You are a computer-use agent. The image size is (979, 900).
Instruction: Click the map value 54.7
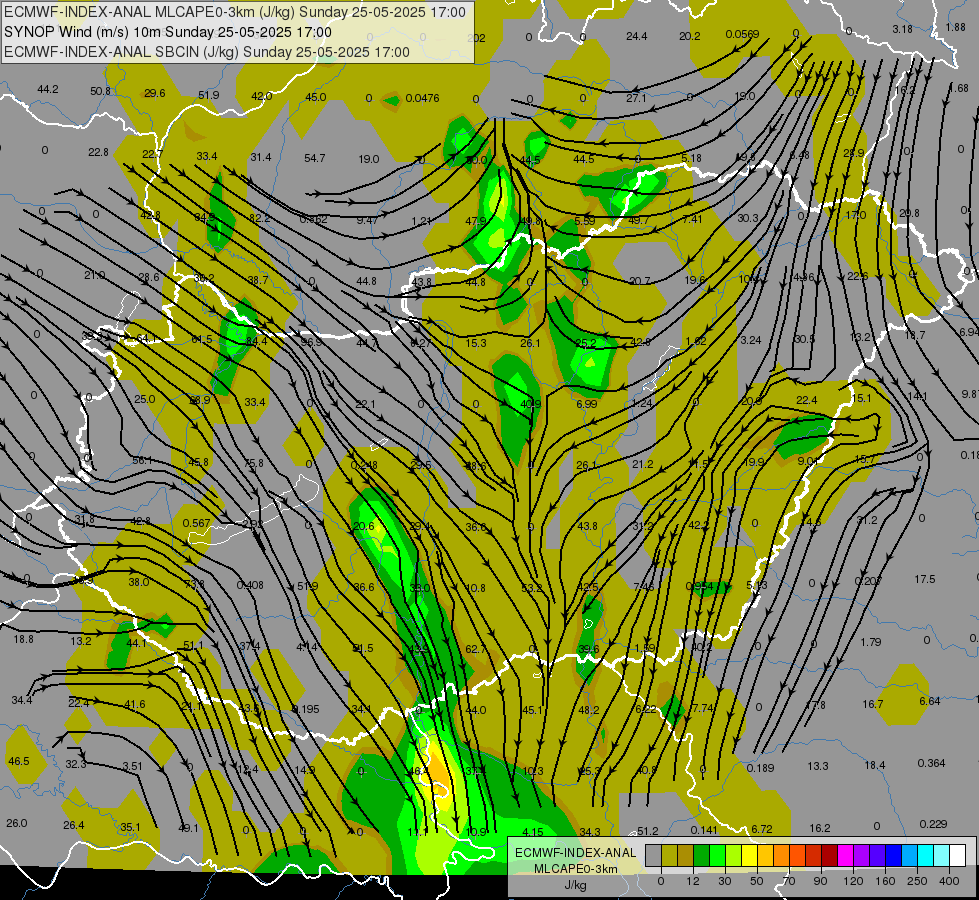[x=315, y=158]
